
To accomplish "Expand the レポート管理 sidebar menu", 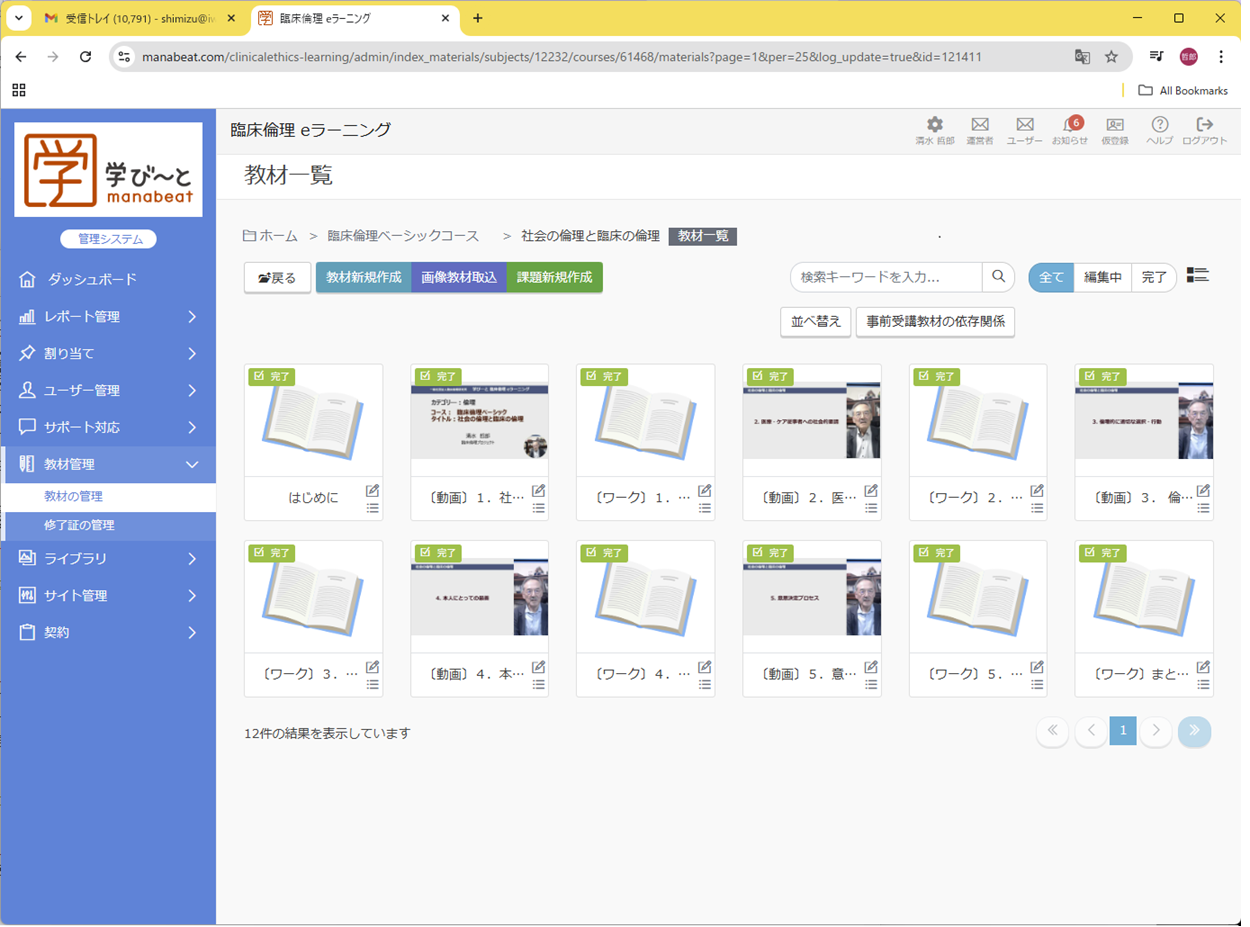I will [108, 317].
